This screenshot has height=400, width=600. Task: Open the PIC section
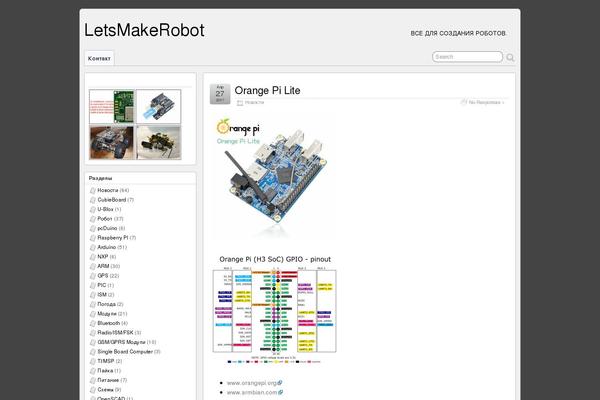[x=101, y=285]
